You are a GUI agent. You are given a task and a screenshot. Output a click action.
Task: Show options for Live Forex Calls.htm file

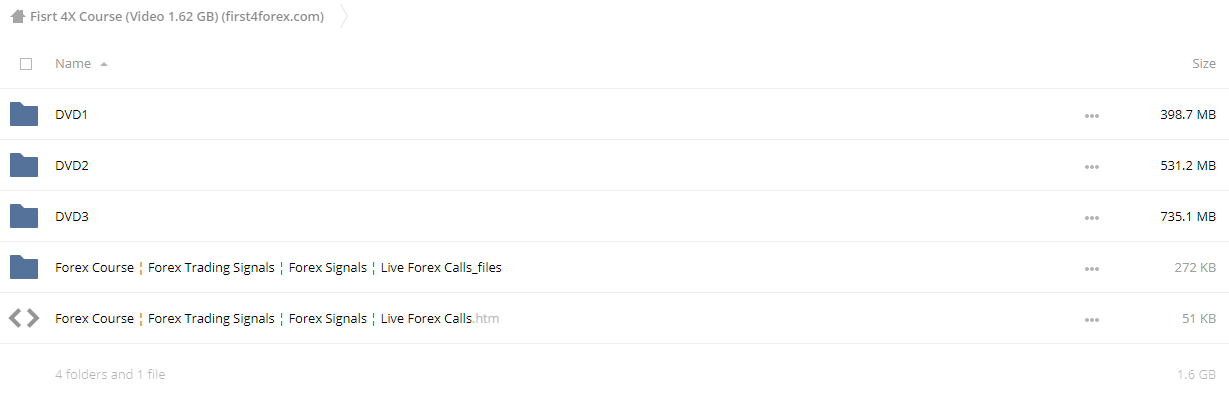[x=1091, y=320]
